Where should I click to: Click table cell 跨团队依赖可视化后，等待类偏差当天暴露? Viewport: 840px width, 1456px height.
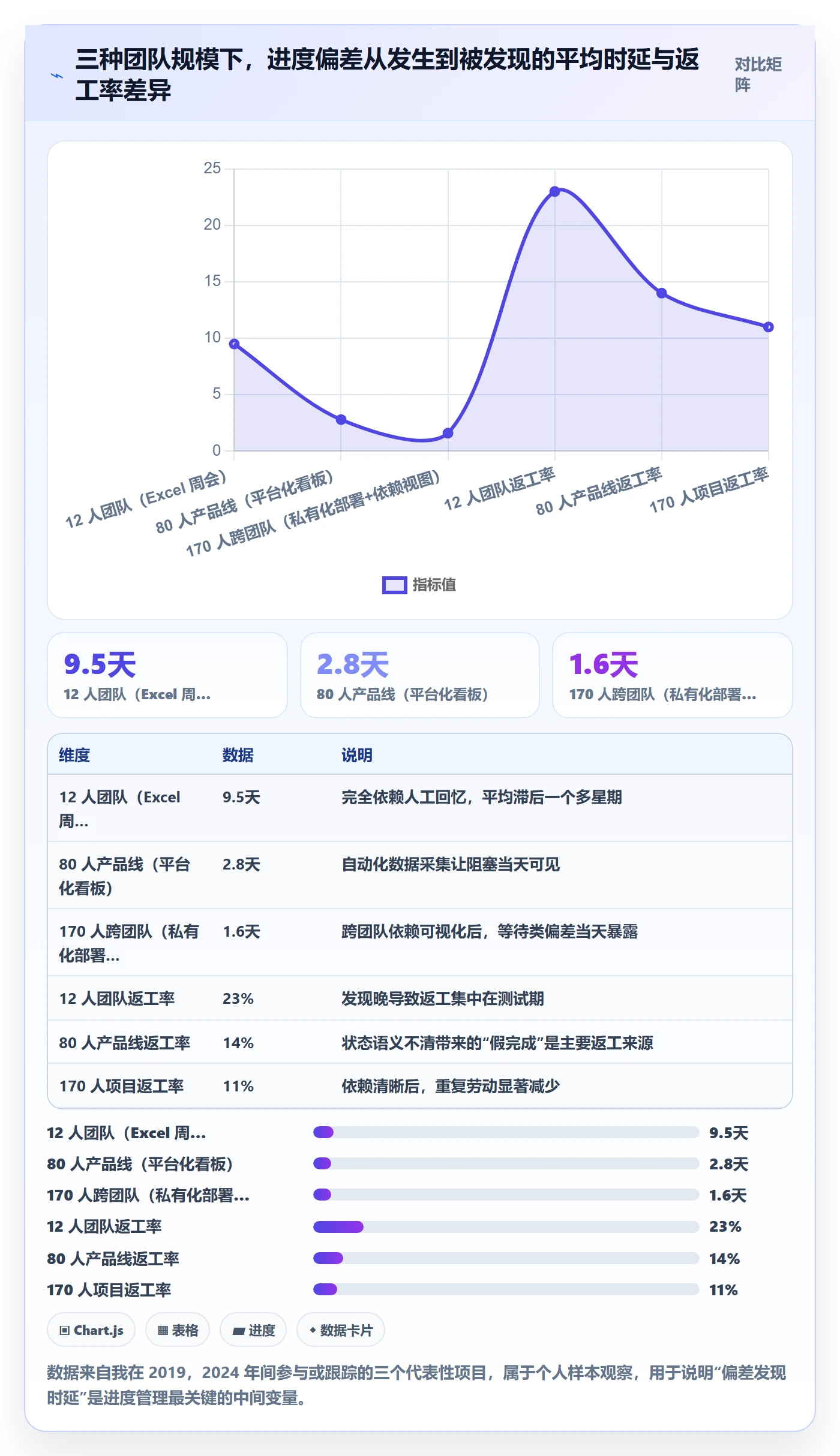490,931
